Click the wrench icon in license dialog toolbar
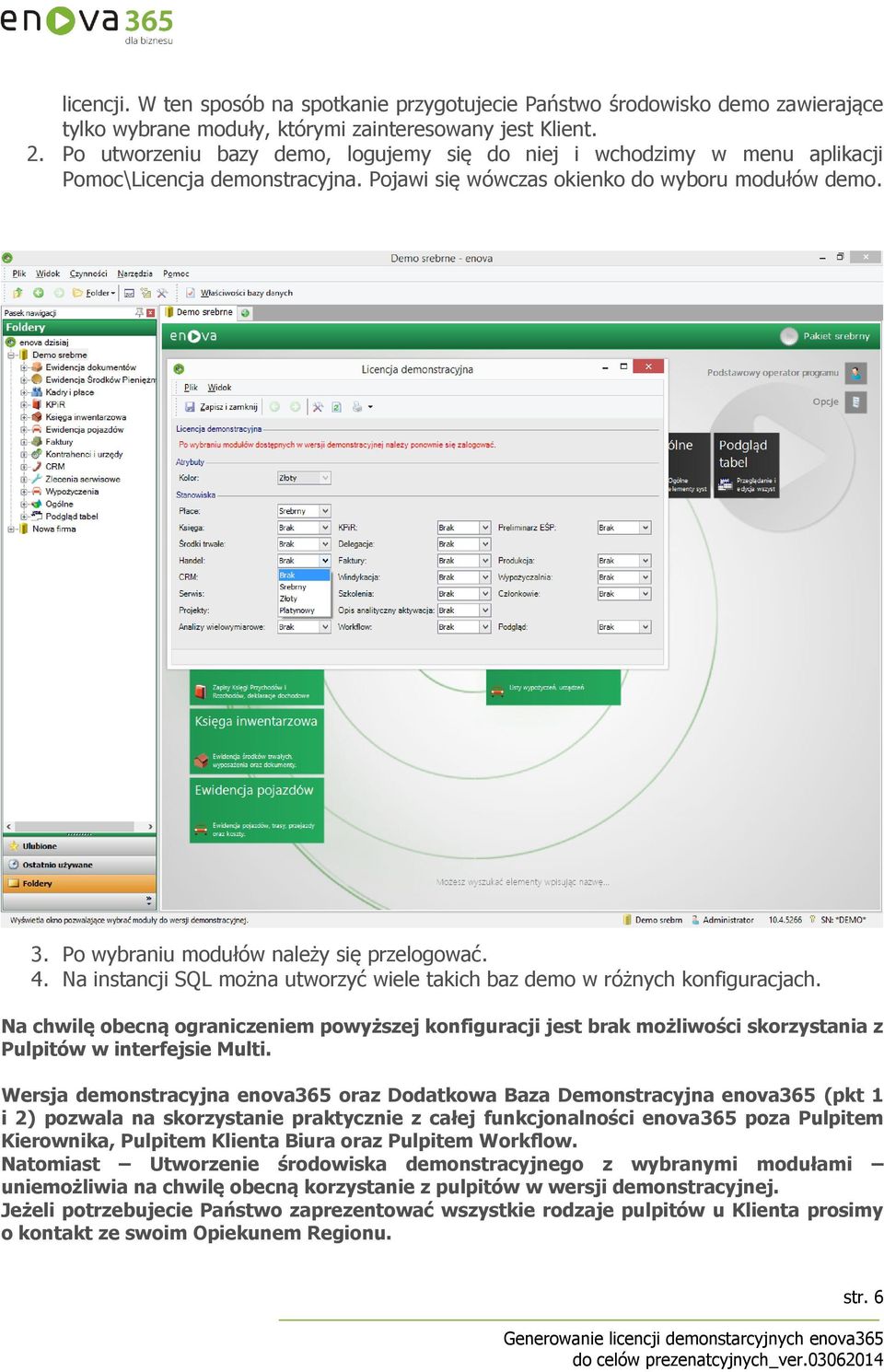The image size is (884, 1372). [318, 407]
